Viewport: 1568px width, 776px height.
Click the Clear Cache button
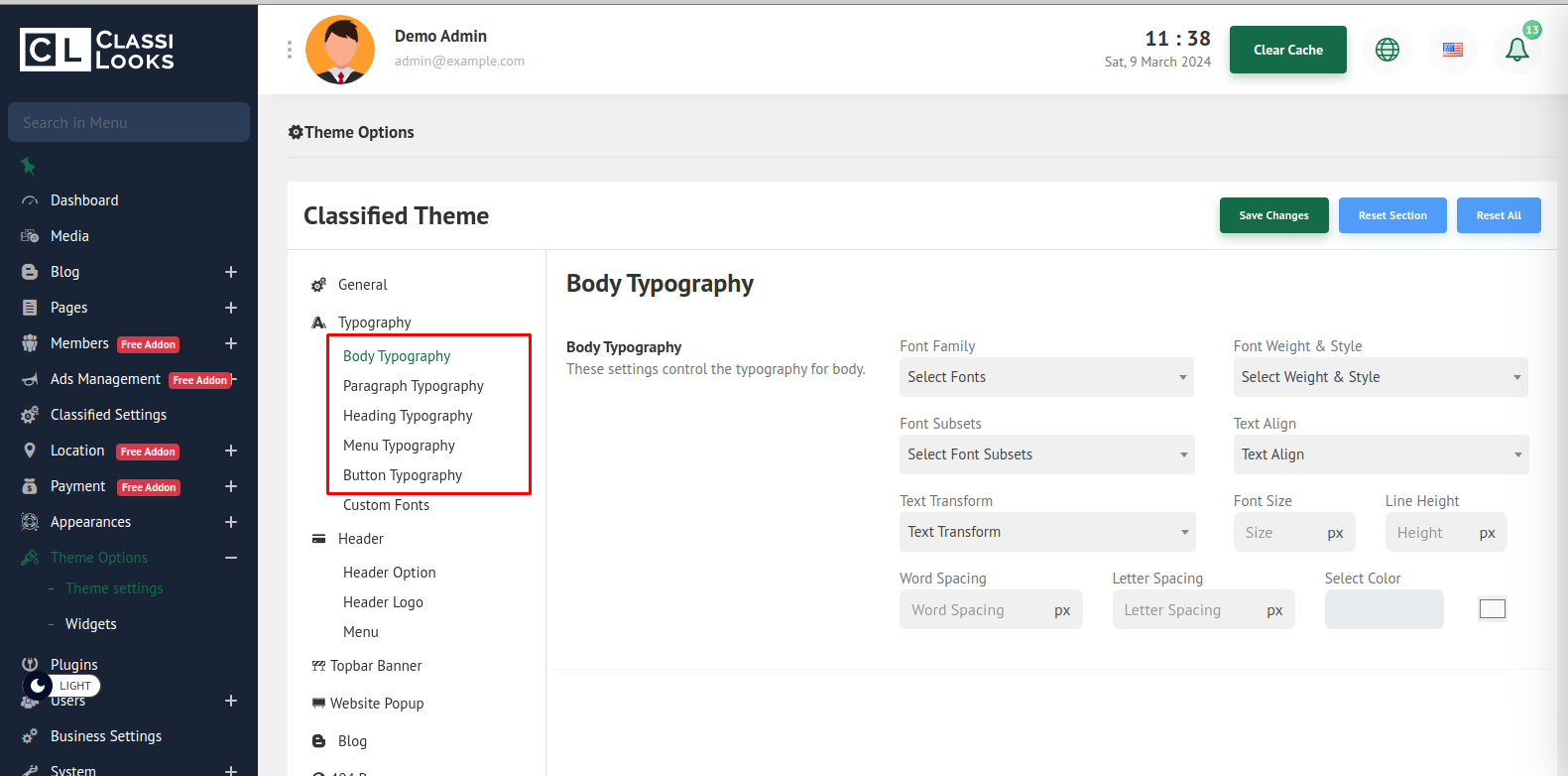point(1287,50)
